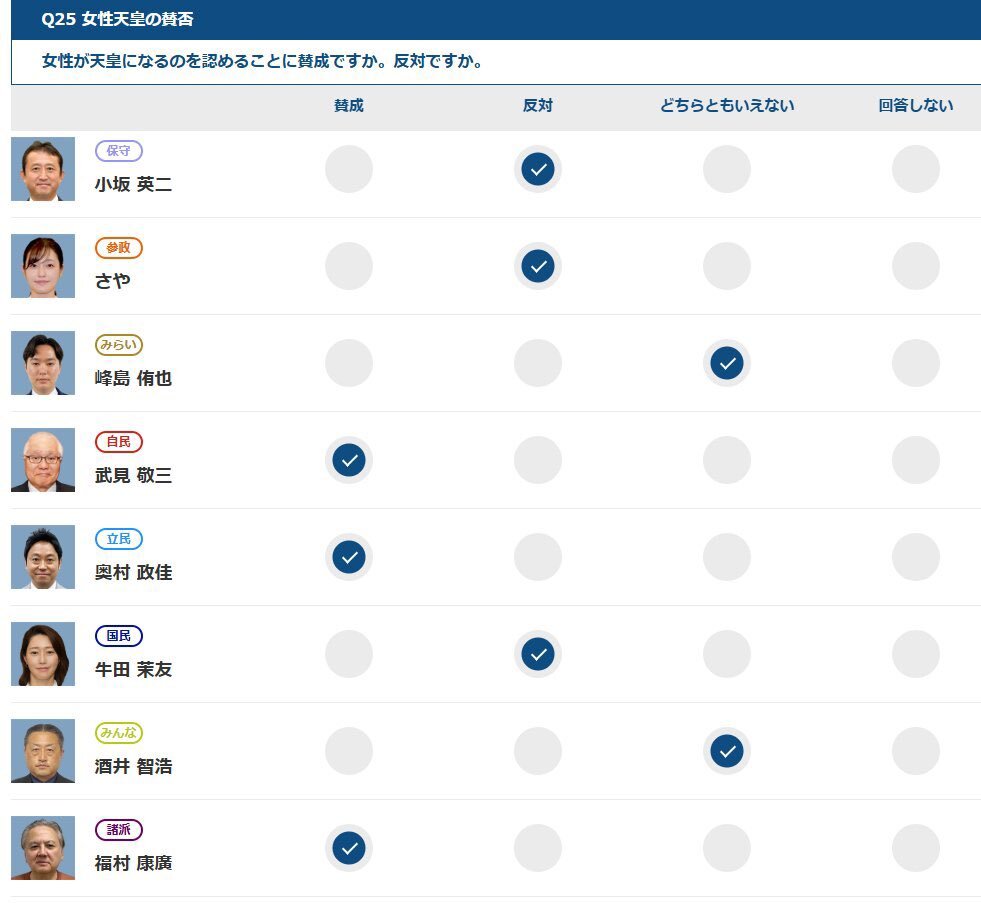
Task: Click the みらい party badge
Action: pyautogui.click(x=119, y=345)
